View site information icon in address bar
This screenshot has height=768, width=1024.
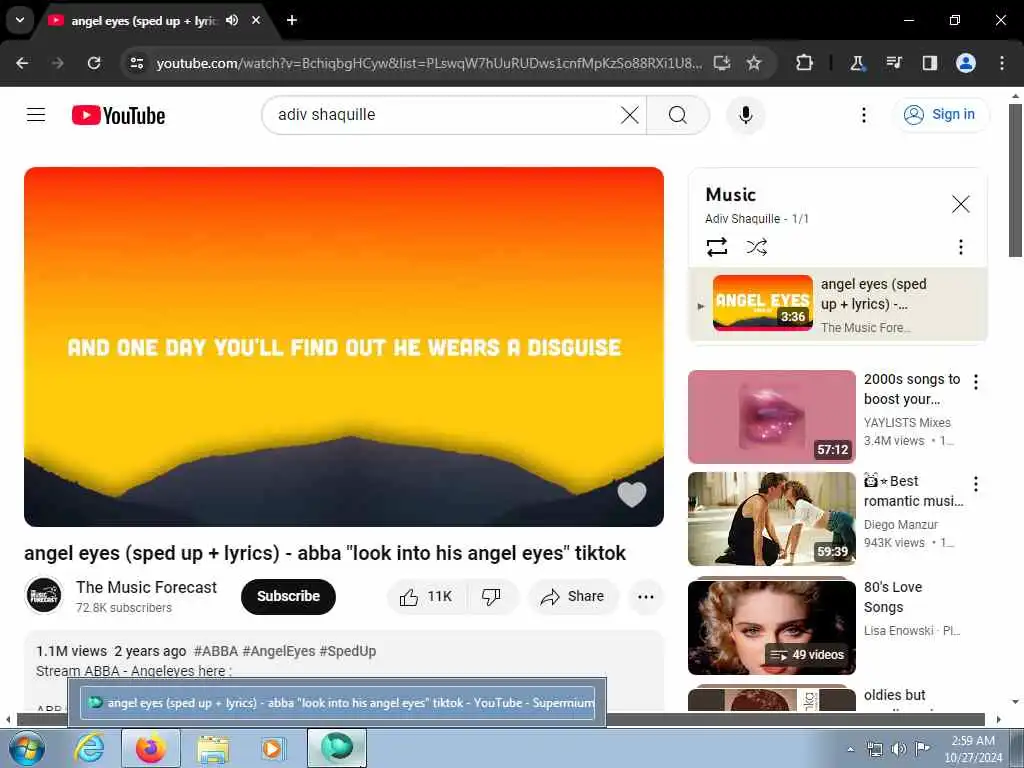coord(136,63)
